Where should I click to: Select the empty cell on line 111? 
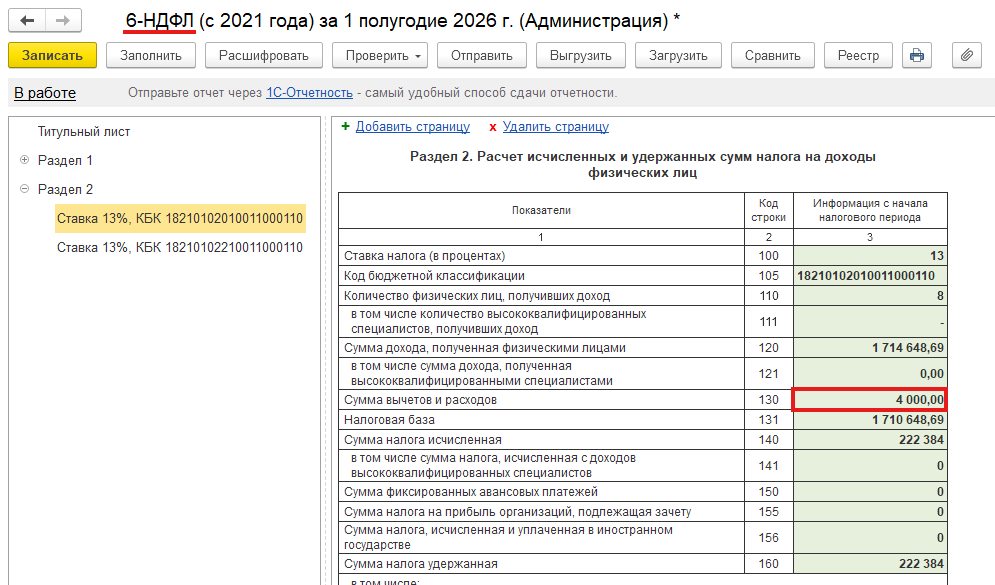870,322
